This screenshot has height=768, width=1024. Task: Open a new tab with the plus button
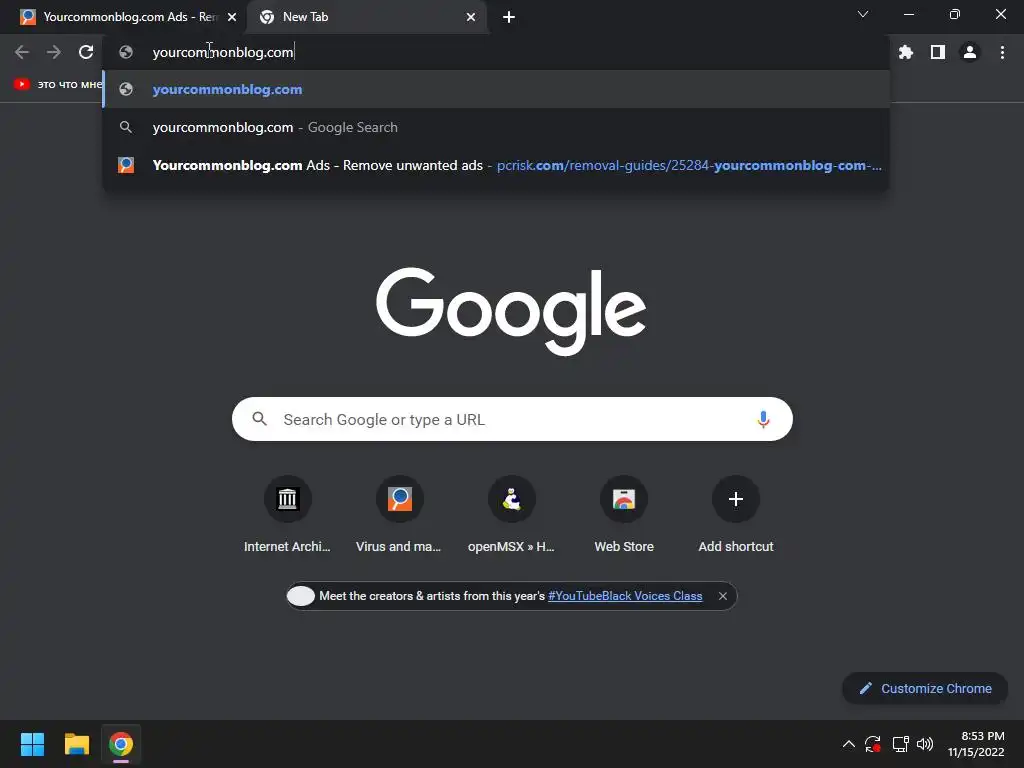click(x=509, y=17)
